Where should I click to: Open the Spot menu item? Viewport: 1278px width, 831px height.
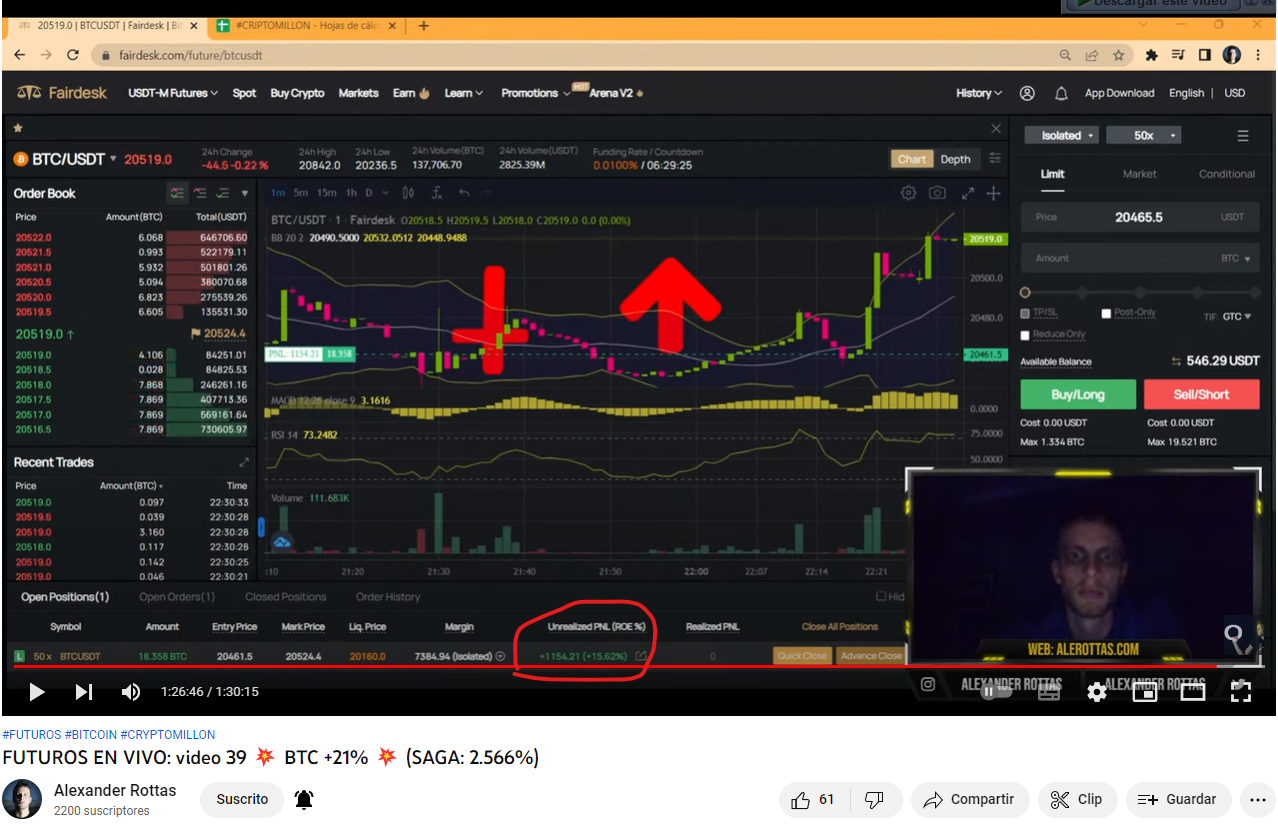coord(244,93)
